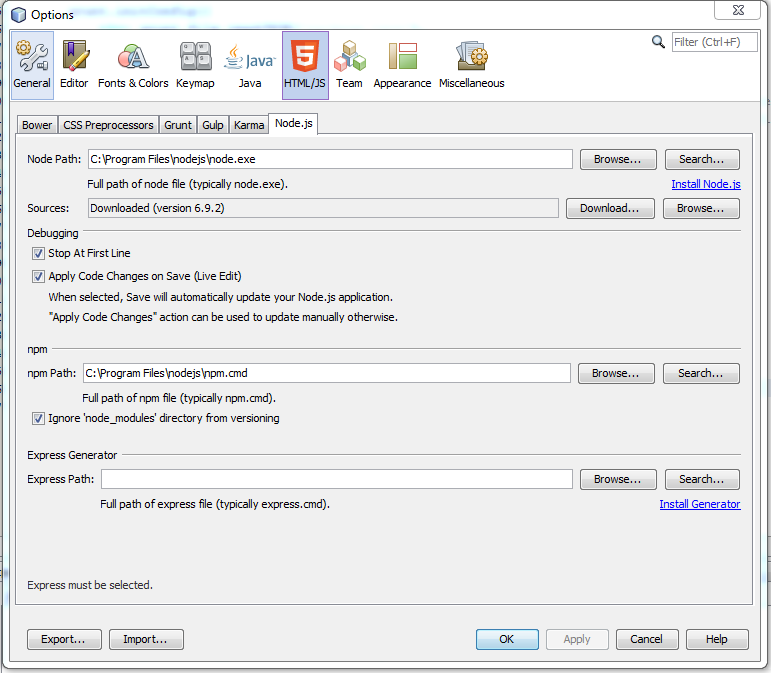Viewport: 771px width, 673px height.
Task: Follow the Install Generator link
Action: pos(700,504)
